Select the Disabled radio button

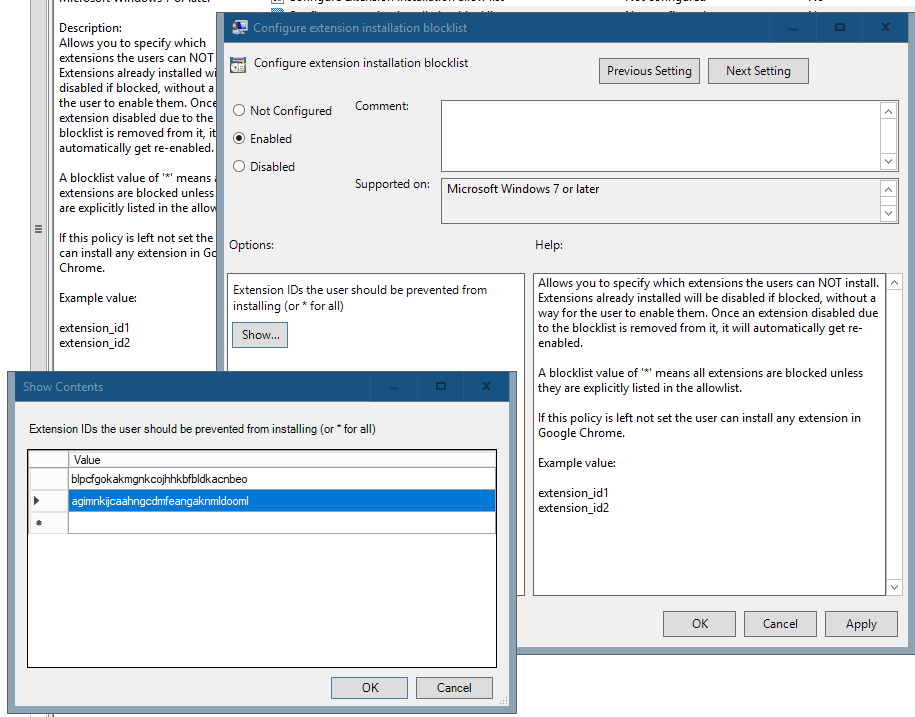(x=239, y=166)
